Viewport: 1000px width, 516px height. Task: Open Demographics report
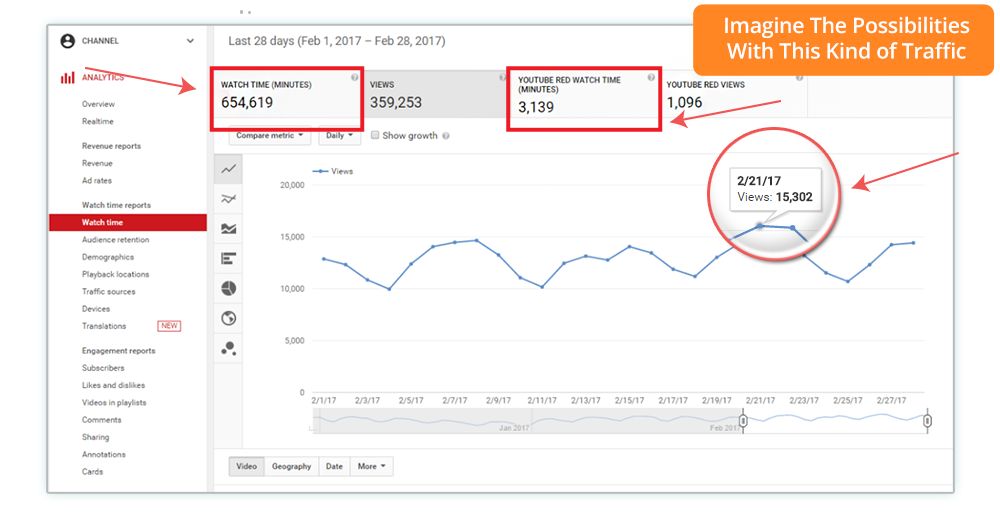pos(108,257)
